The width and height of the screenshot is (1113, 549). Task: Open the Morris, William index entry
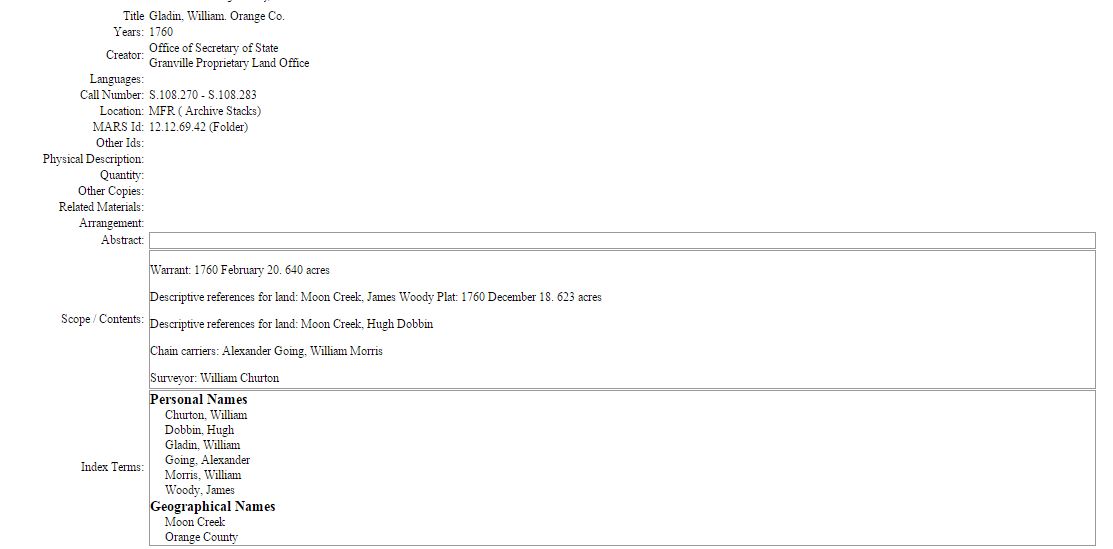(203, 475)
